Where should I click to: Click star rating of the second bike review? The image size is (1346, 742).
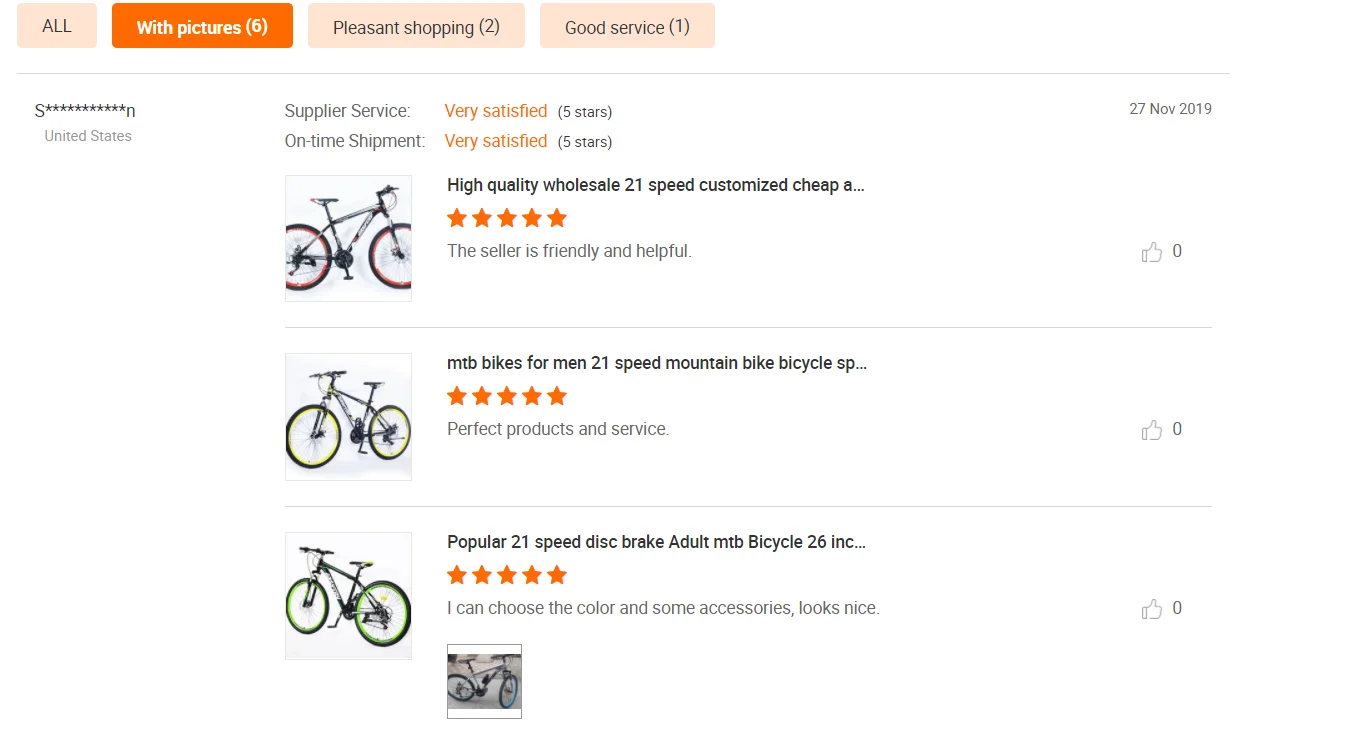(507, 396)
